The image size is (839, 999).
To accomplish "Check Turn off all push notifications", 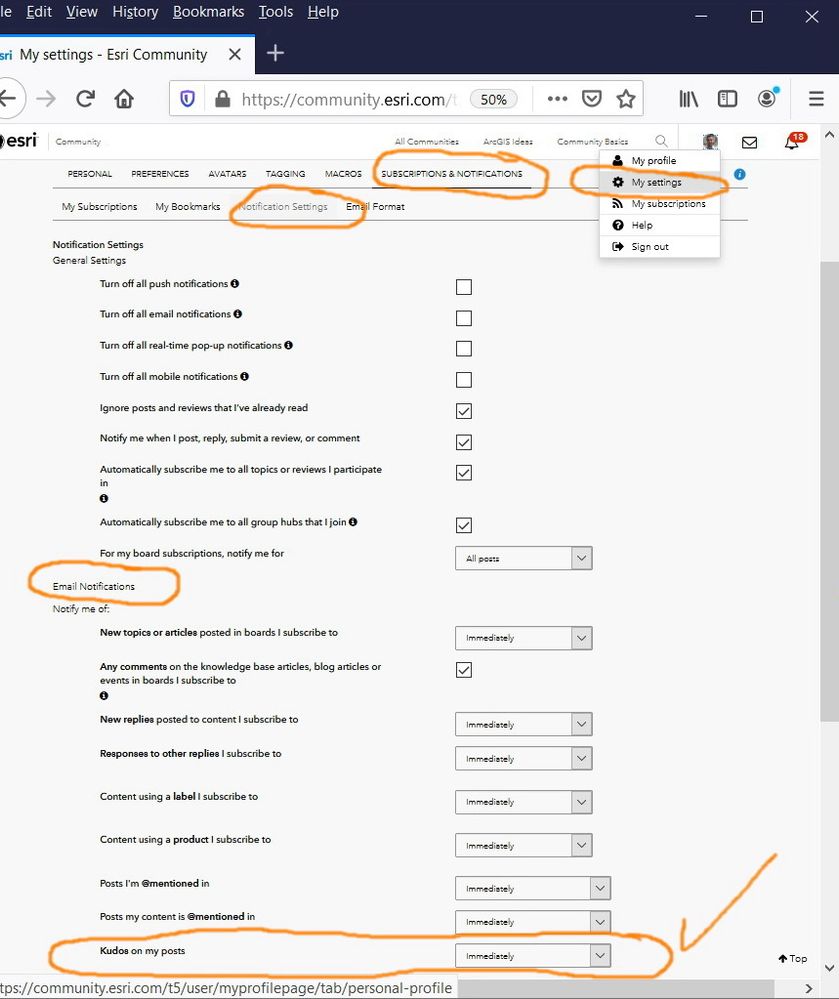I will click(x=464, y=287).
